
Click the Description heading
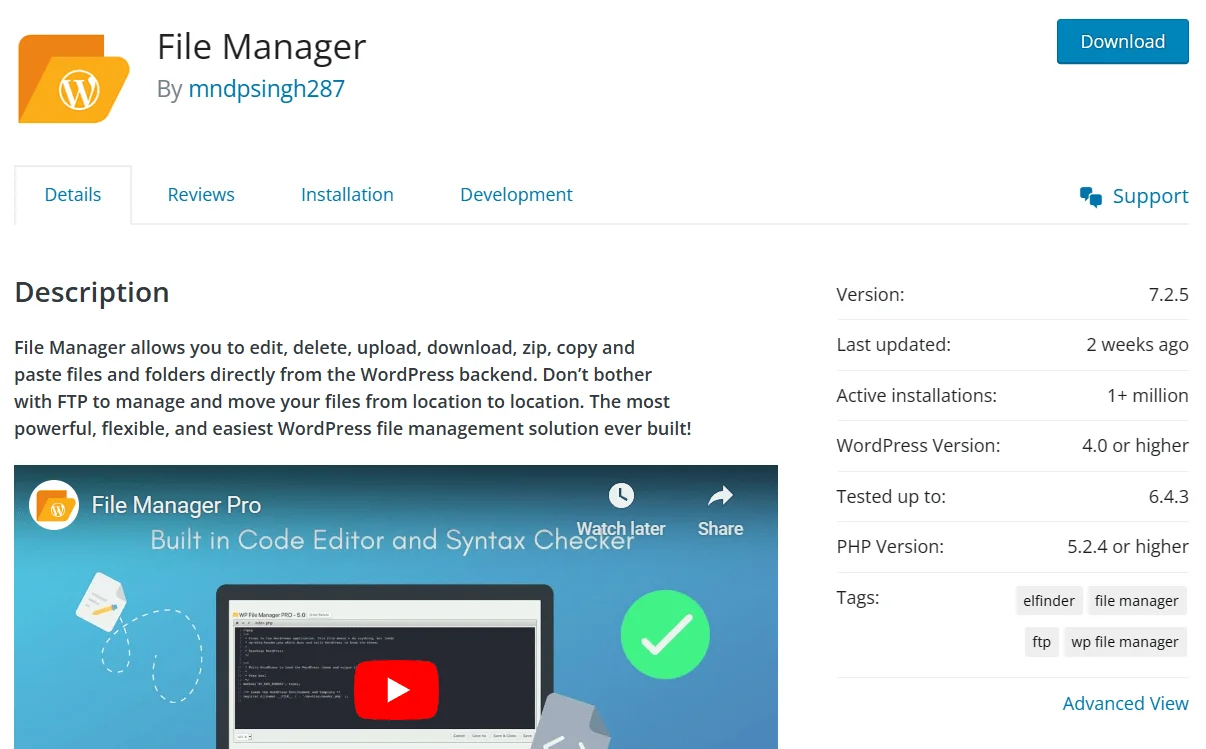coord(92,292)
